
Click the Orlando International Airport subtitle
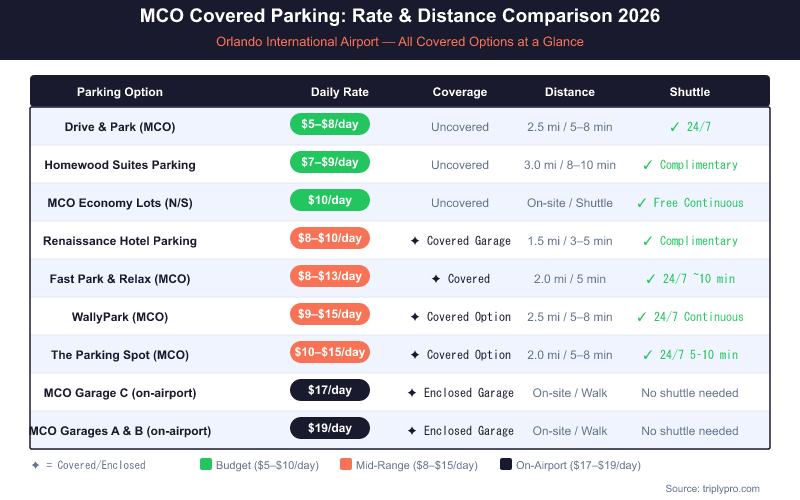coord(399,41)
